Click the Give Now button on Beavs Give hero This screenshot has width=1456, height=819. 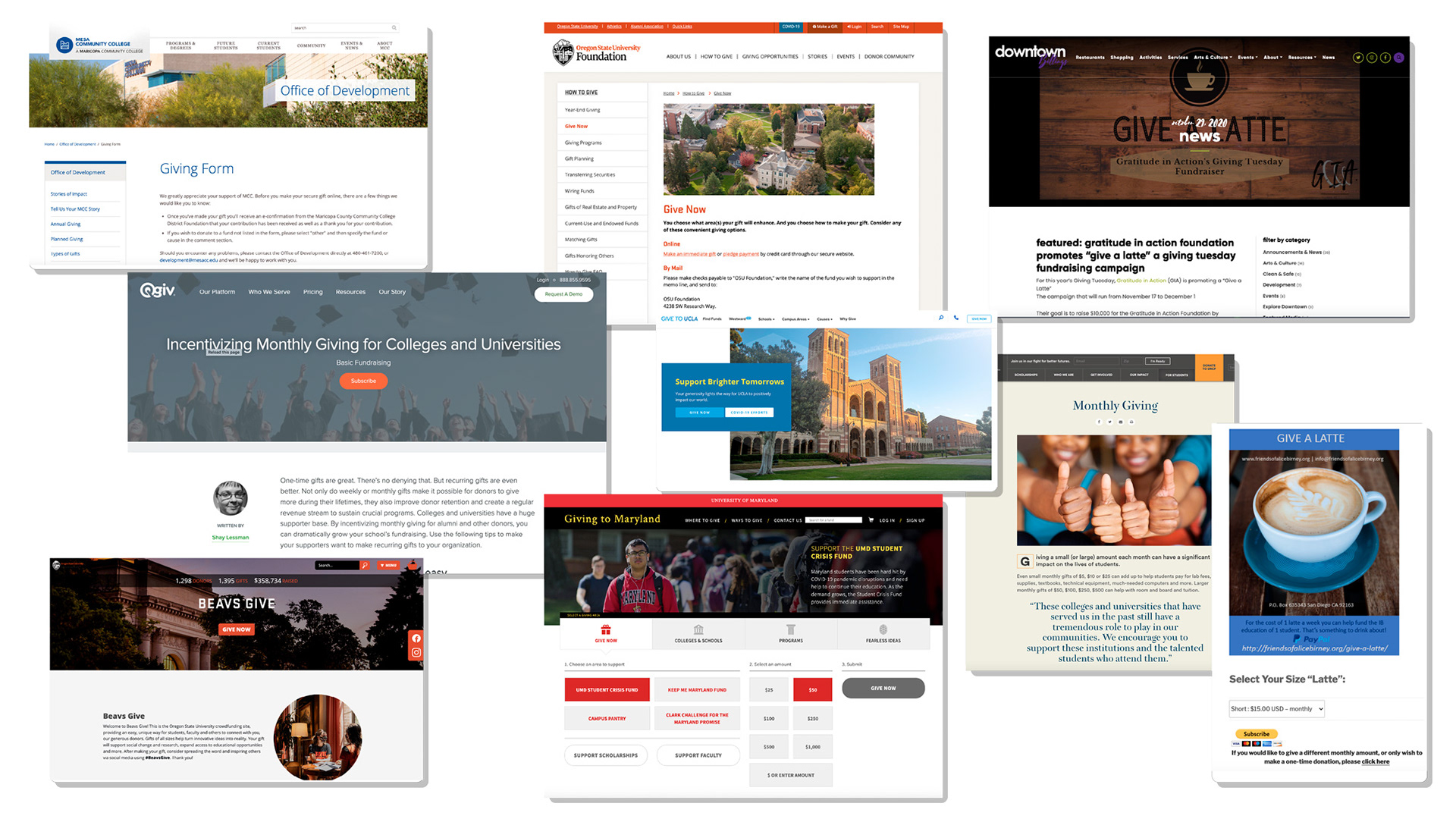coord(237,629)
